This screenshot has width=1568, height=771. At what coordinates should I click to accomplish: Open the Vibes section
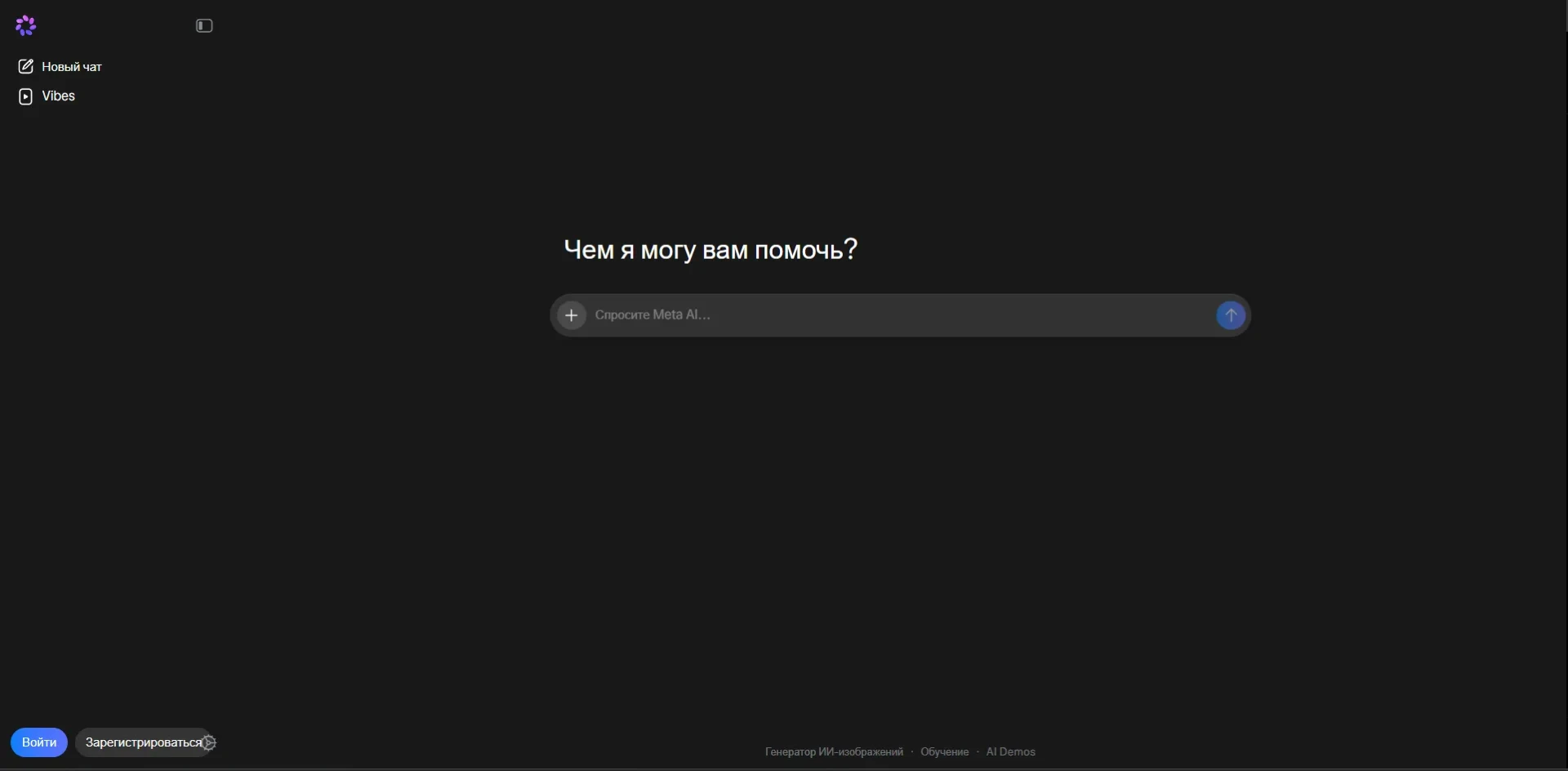[47, 96]
